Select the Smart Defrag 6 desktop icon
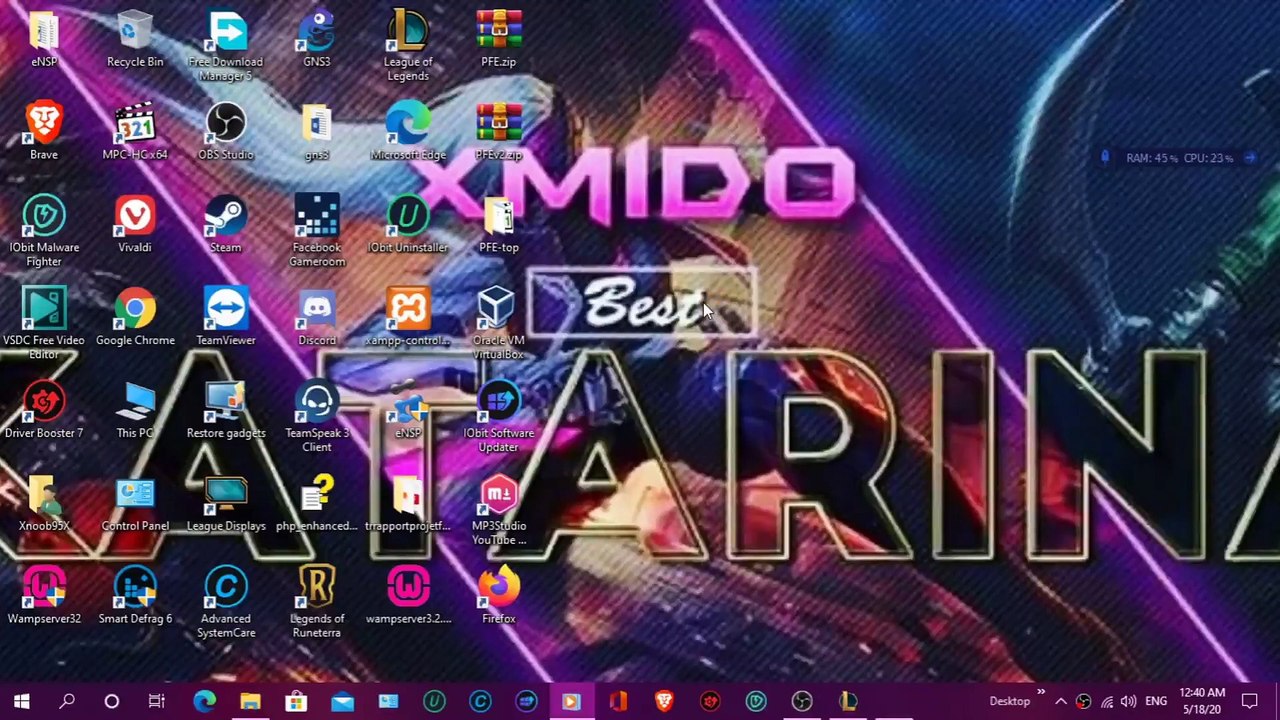The image size is (1280, 720). (x=135, y=597)
